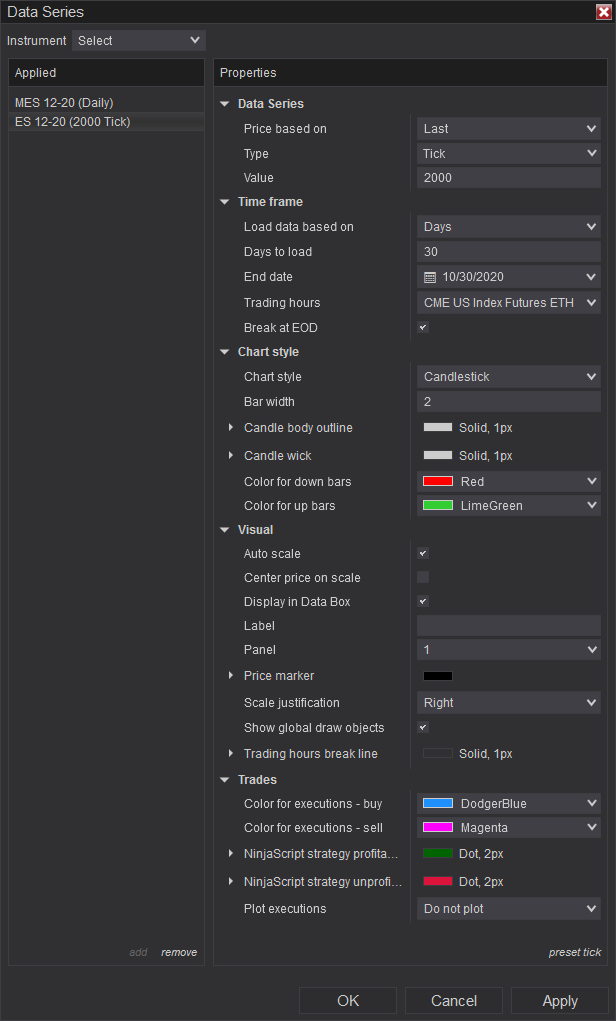The height and width of the screenshot is (1021, 616).
Task: Open the Instrument Select dropdown
Action: pyautogui.click(x=138, y=41)
